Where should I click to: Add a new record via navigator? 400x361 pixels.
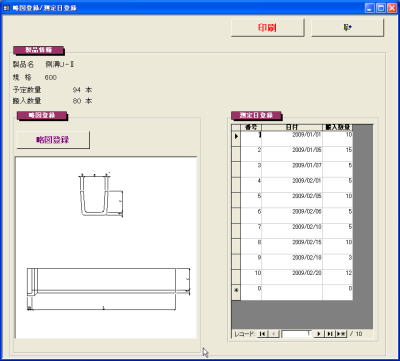[341, 334]
